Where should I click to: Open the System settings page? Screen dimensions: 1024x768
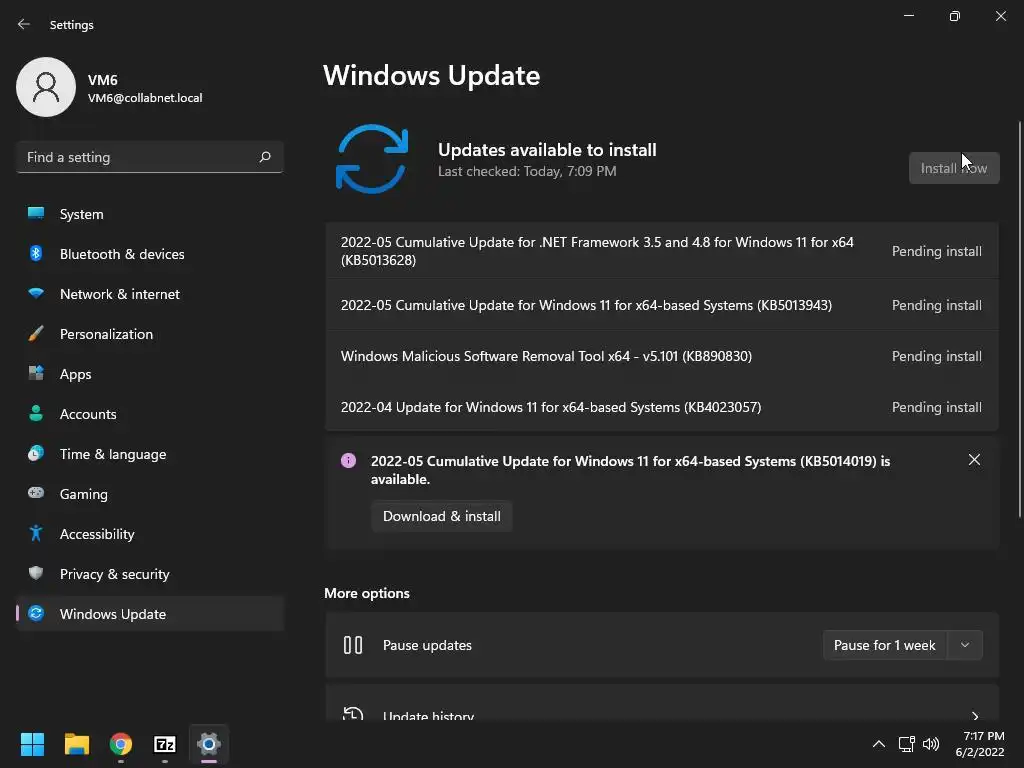[x=150, y=214]
